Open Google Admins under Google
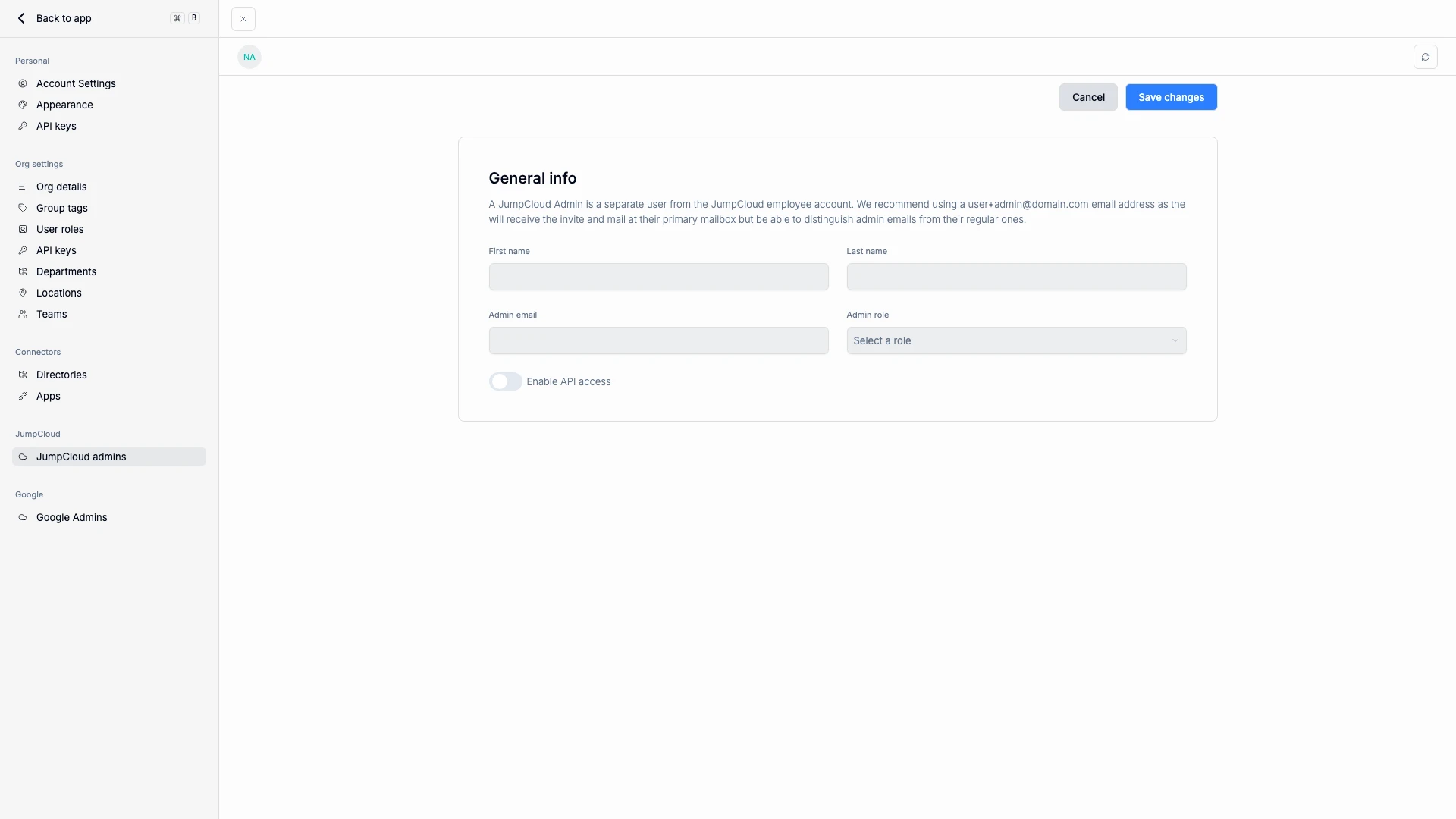The height and width of the screenshot is (819, 1456). [71, 517]
